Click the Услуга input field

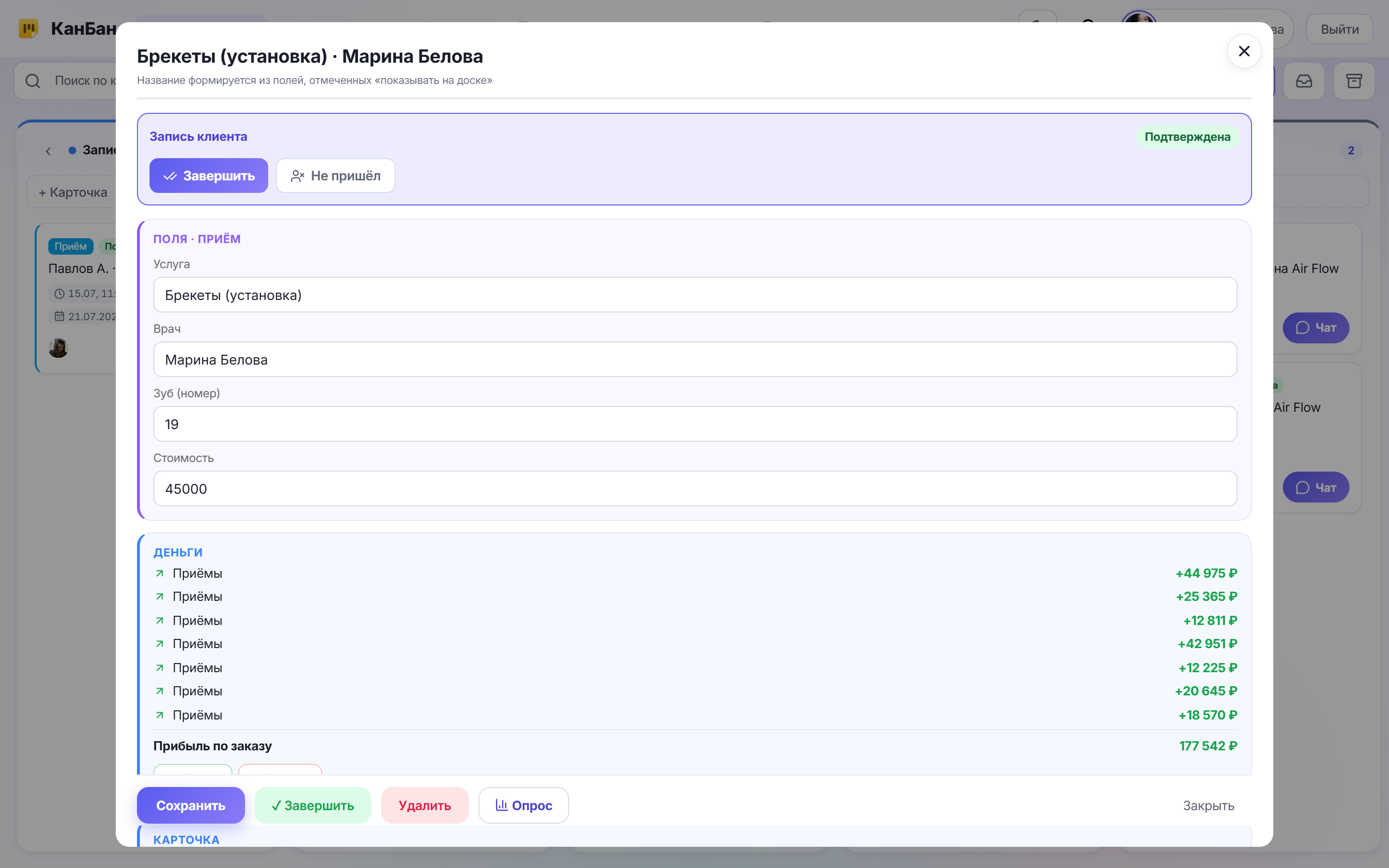pos(695,295)
